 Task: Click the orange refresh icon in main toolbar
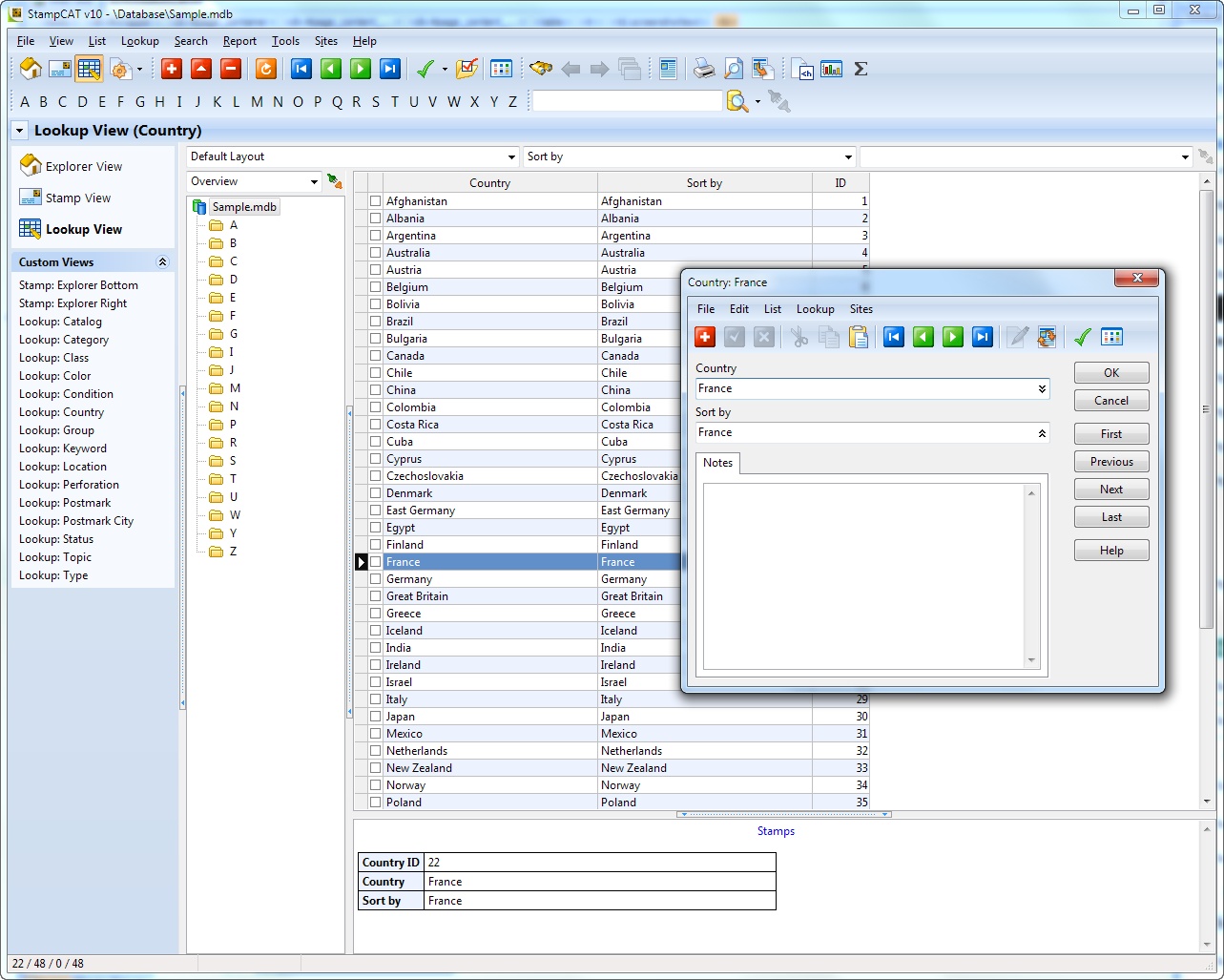point(266,69)
